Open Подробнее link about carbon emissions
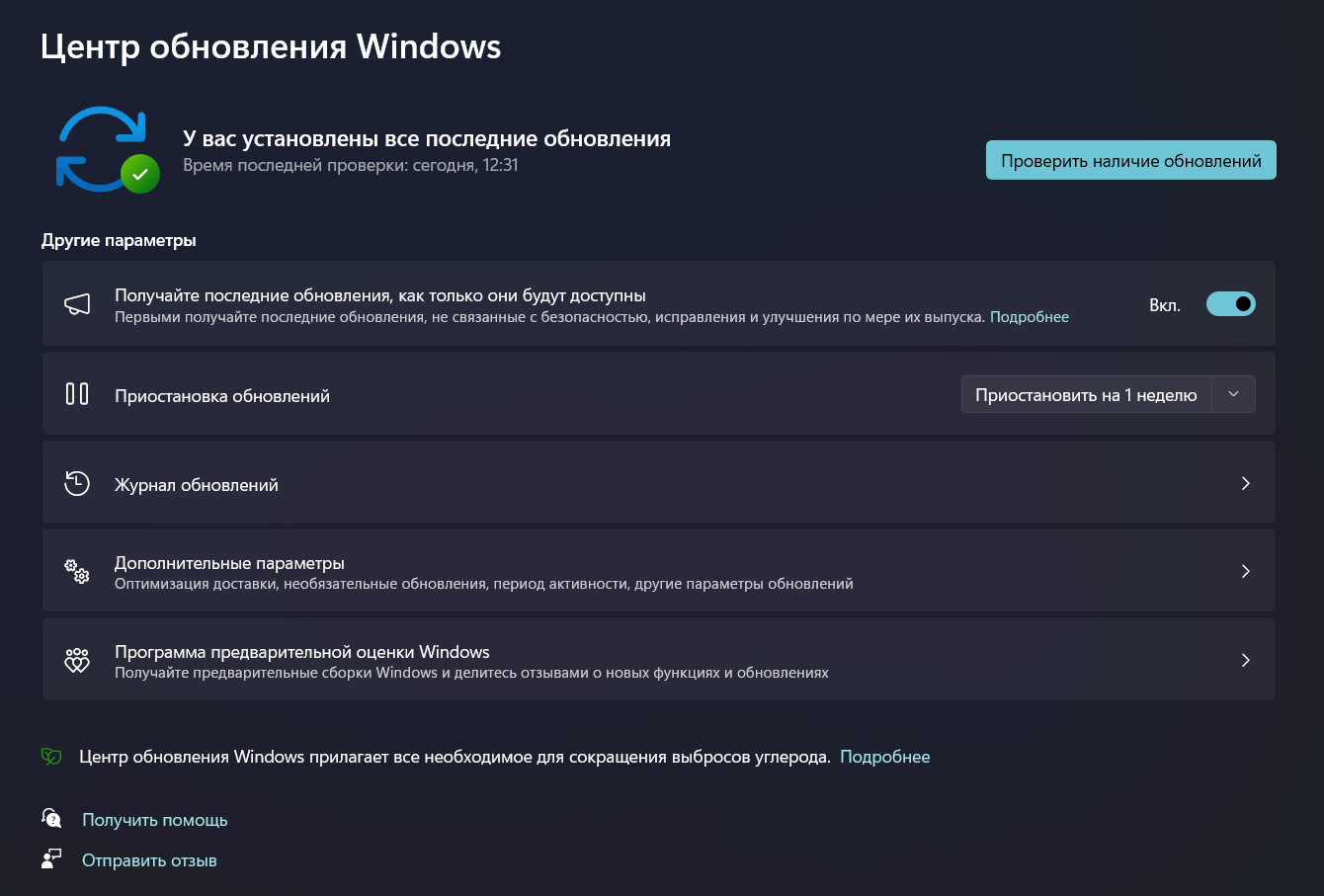The width and height of the screenshot is (1324, 896). point(885,757)
